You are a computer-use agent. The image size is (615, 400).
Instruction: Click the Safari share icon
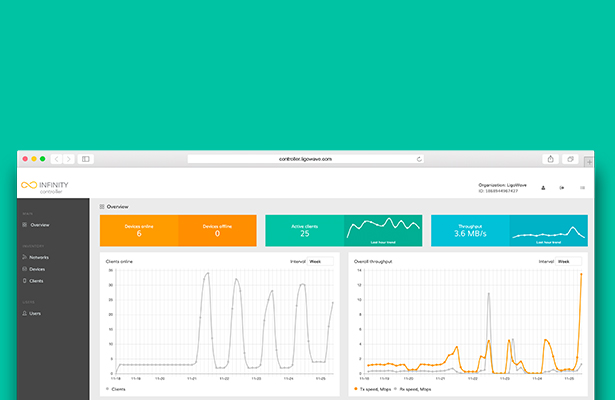click(x=550, y=159)
